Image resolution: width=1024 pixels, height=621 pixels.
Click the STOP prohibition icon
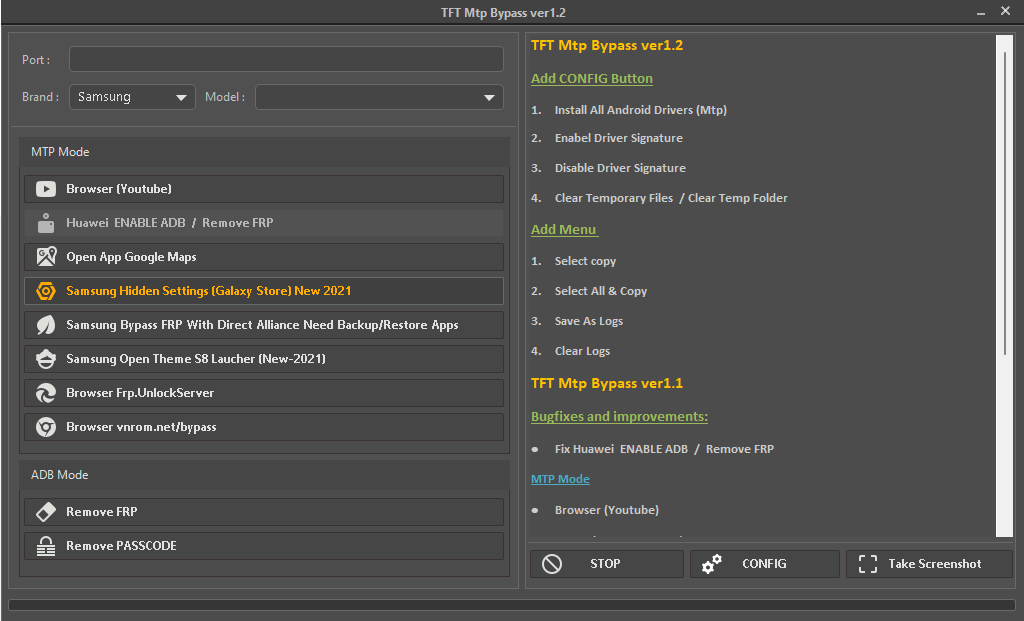coord(551,563)
